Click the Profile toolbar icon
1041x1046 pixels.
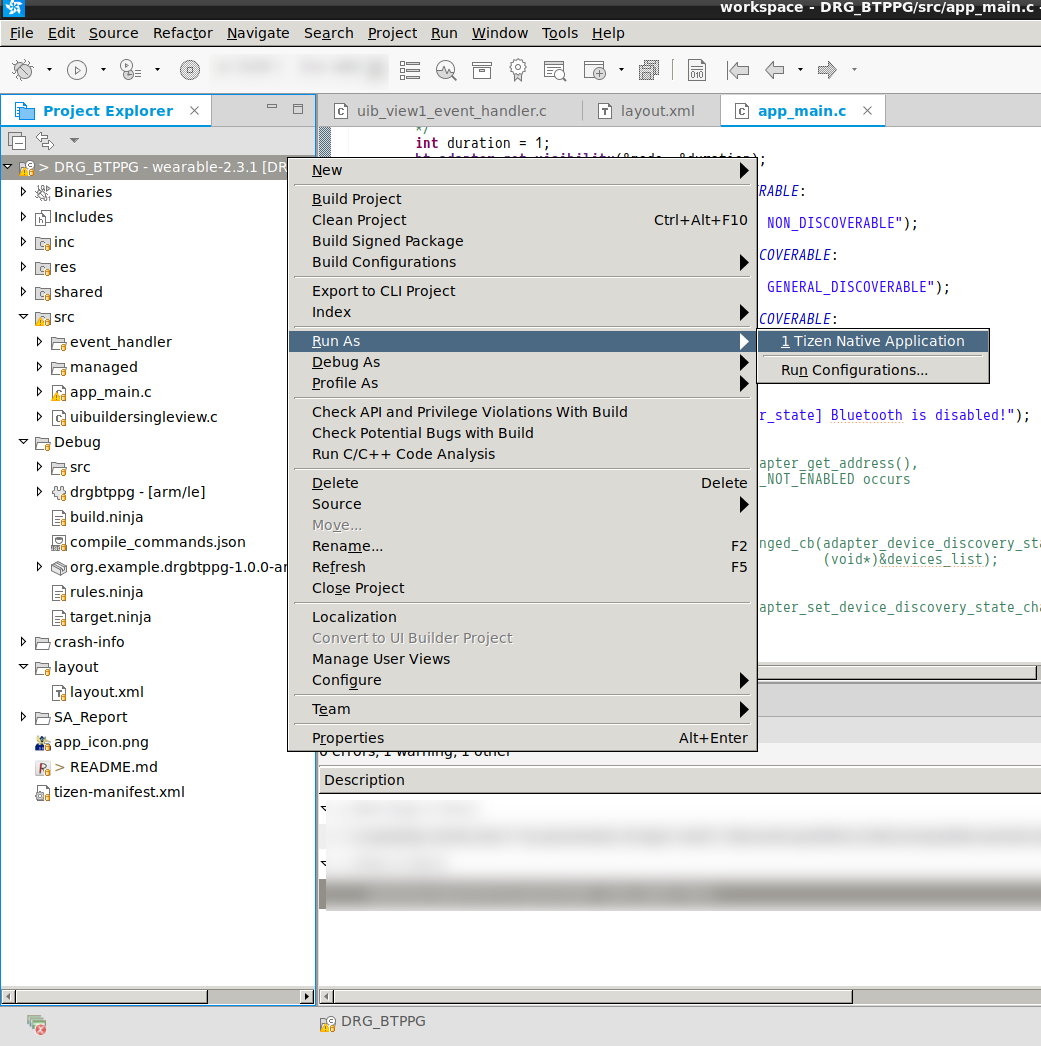click(130, 69)
